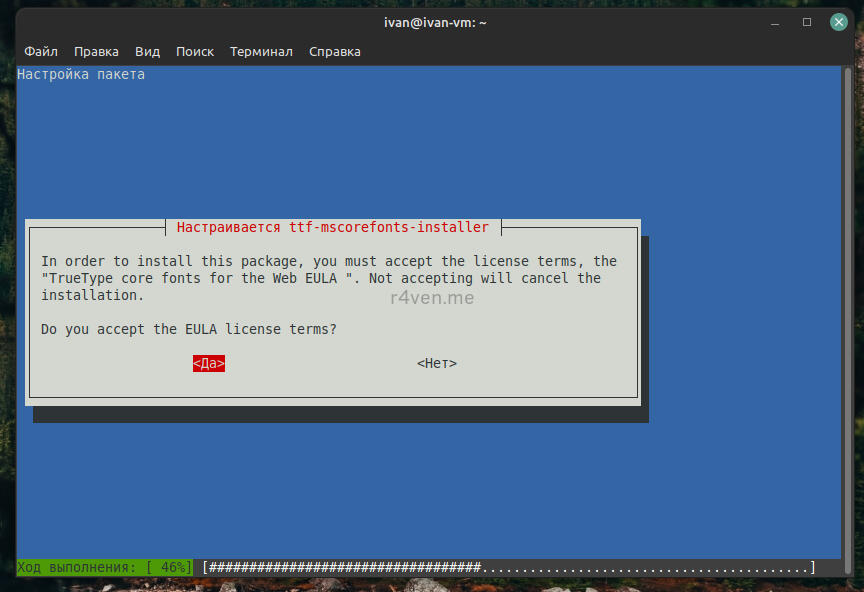Click the 'Настройка пакета' header text

tap(81, 75)
